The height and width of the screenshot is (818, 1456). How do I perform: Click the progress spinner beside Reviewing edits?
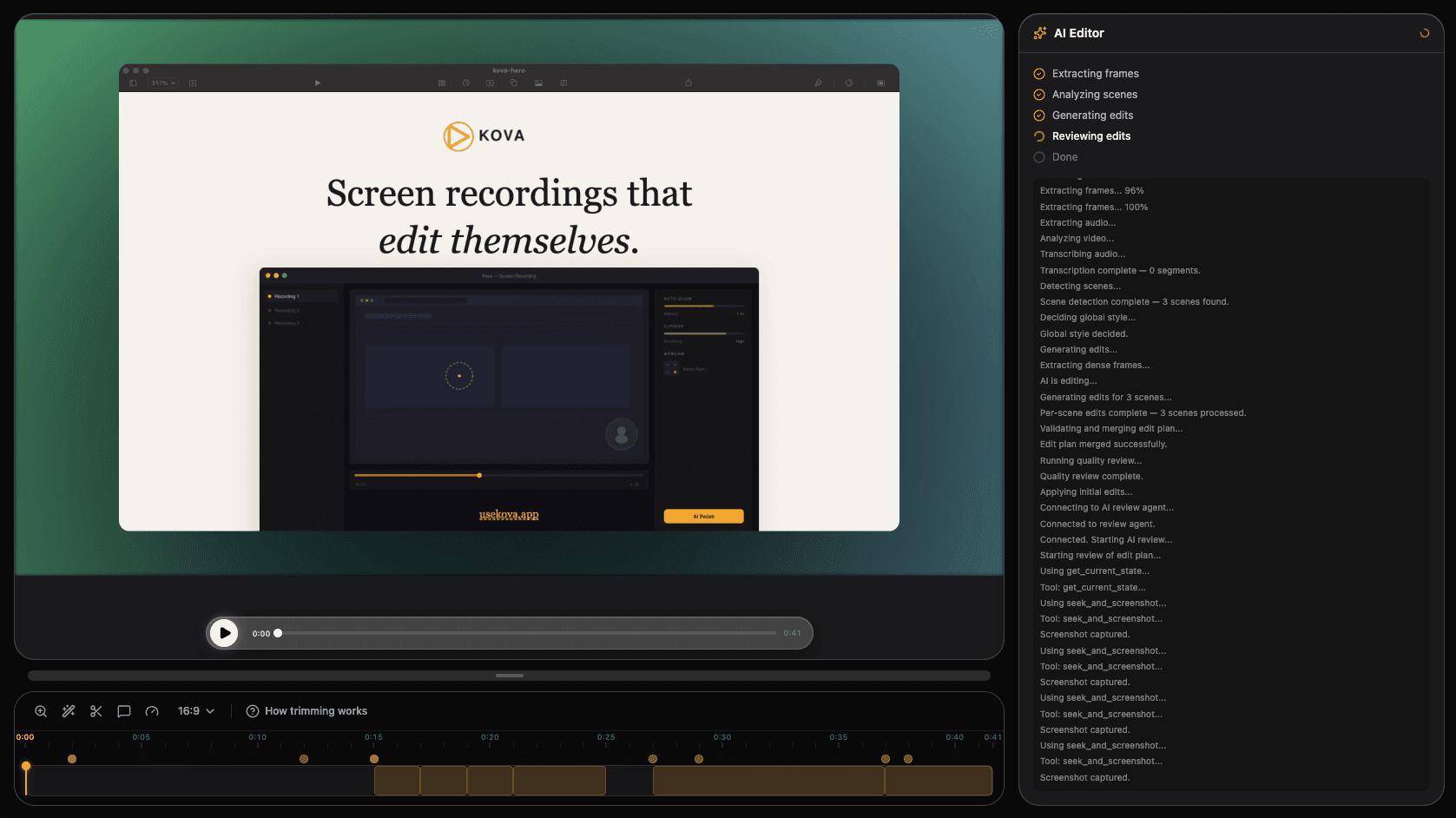(x=1038, y=135)
